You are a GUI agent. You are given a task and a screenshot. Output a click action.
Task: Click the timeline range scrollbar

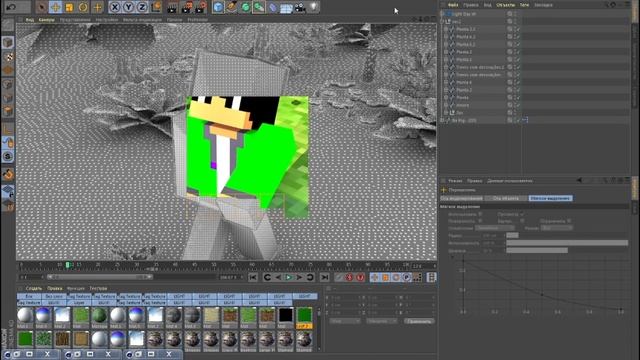coord(100,277)
